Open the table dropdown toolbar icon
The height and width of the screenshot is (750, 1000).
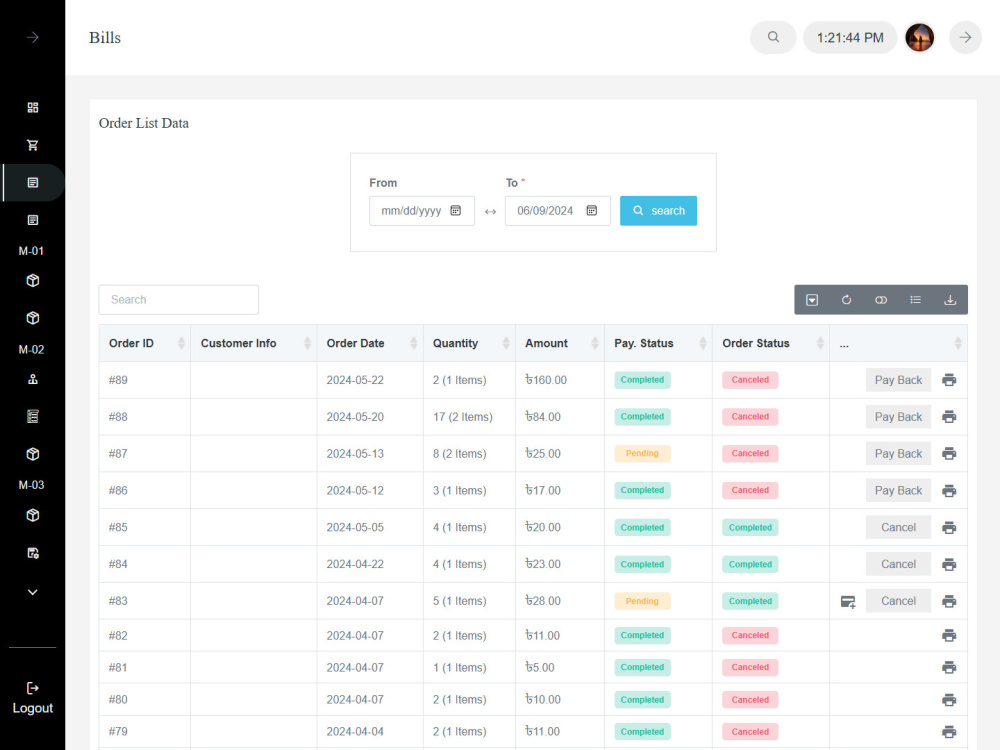812,300
